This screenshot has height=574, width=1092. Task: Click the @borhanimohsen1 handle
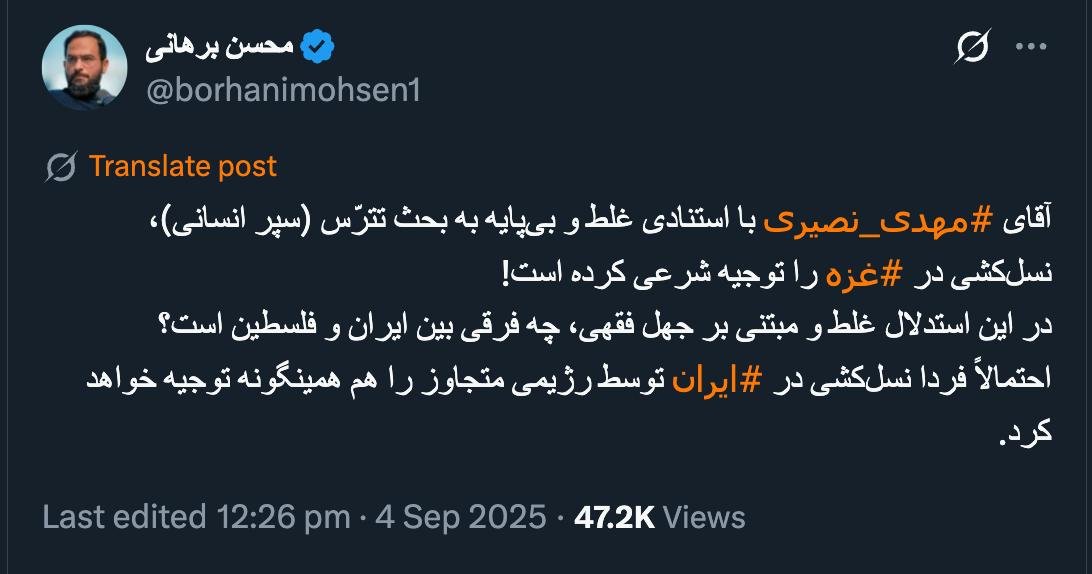[x=283, y=91]
